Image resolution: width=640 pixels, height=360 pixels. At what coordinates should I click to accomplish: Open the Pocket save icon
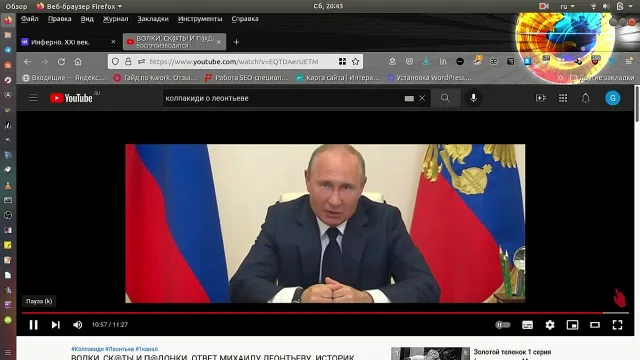409,62
